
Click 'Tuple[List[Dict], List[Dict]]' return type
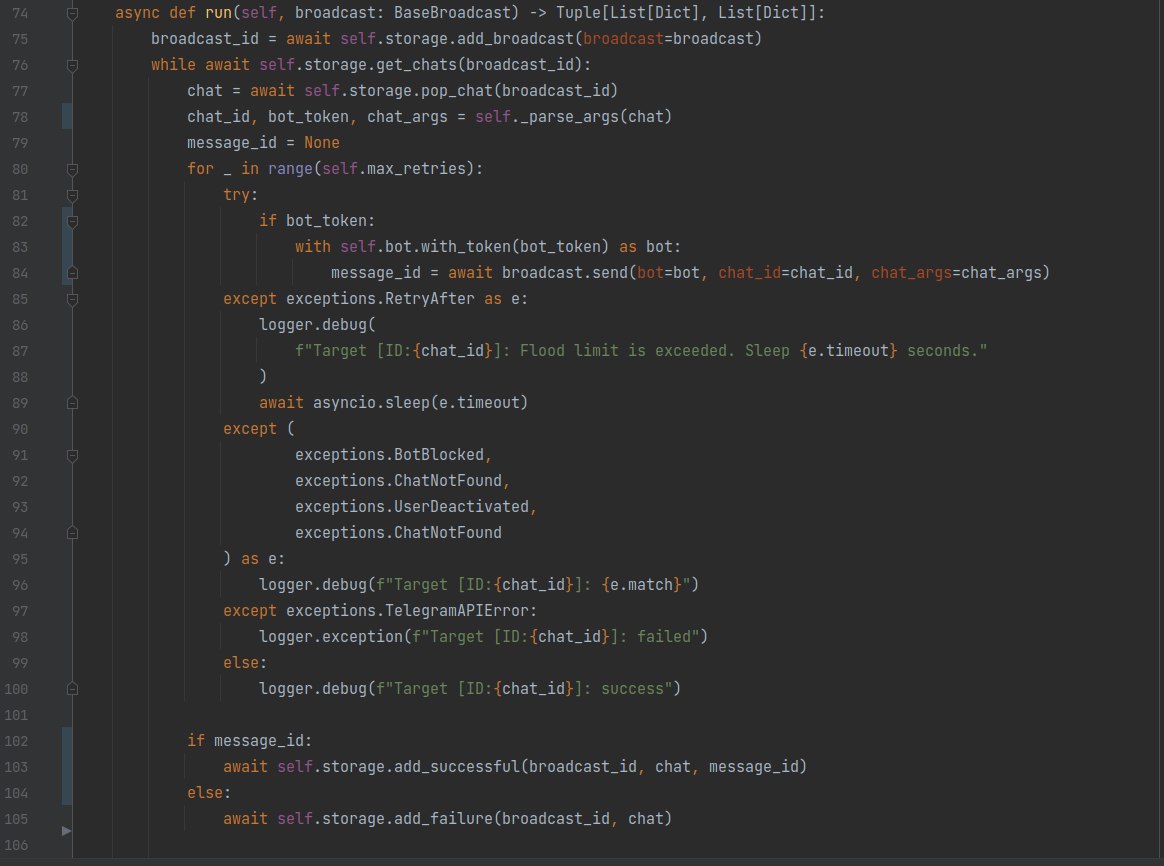pos(686,13)
